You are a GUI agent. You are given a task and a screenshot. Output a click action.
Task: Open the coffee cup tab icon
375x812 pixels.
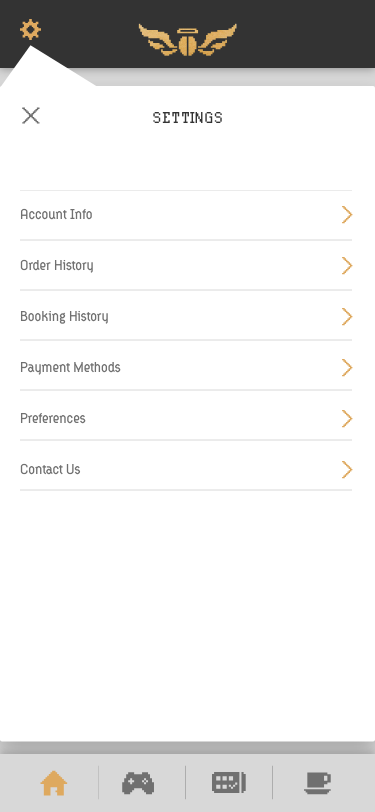tap(318, 783)
